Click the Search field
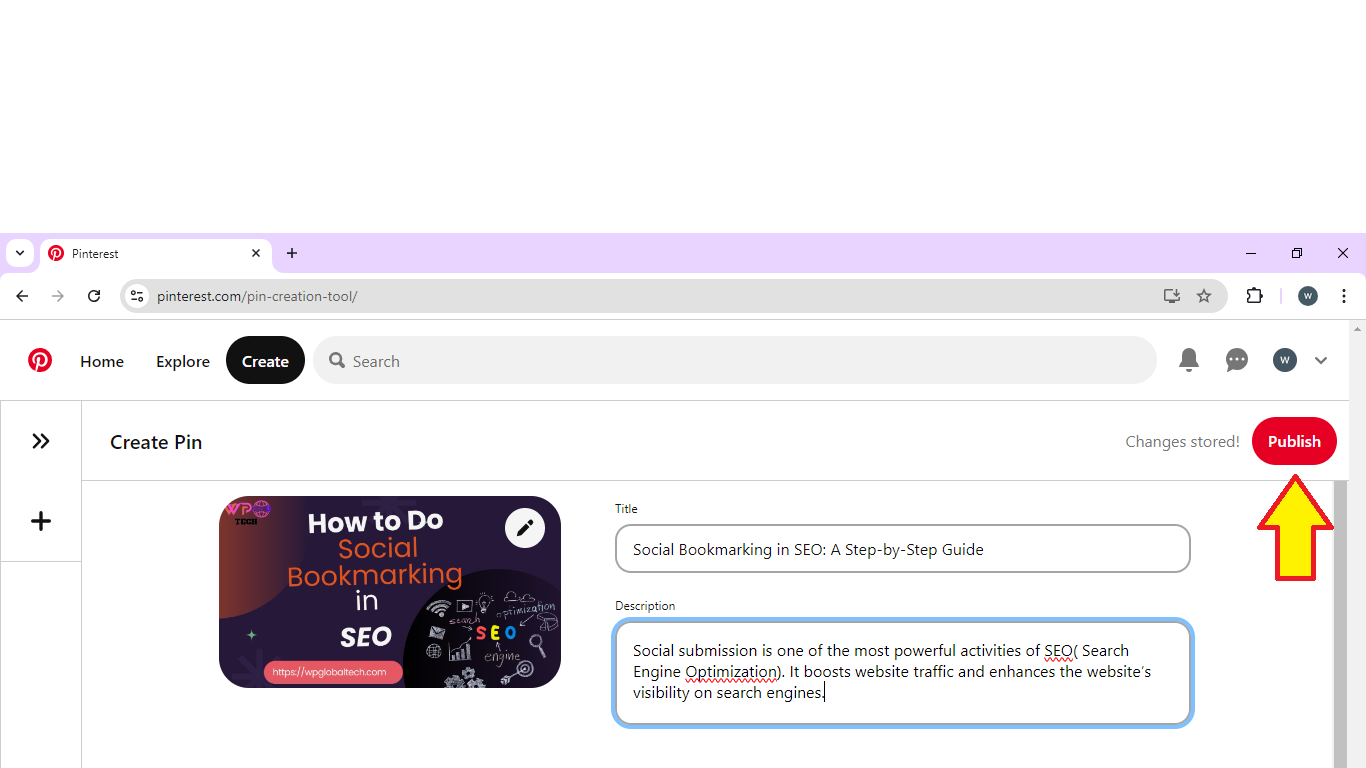The image size is (1366, 768). click(x=735, y=360)
